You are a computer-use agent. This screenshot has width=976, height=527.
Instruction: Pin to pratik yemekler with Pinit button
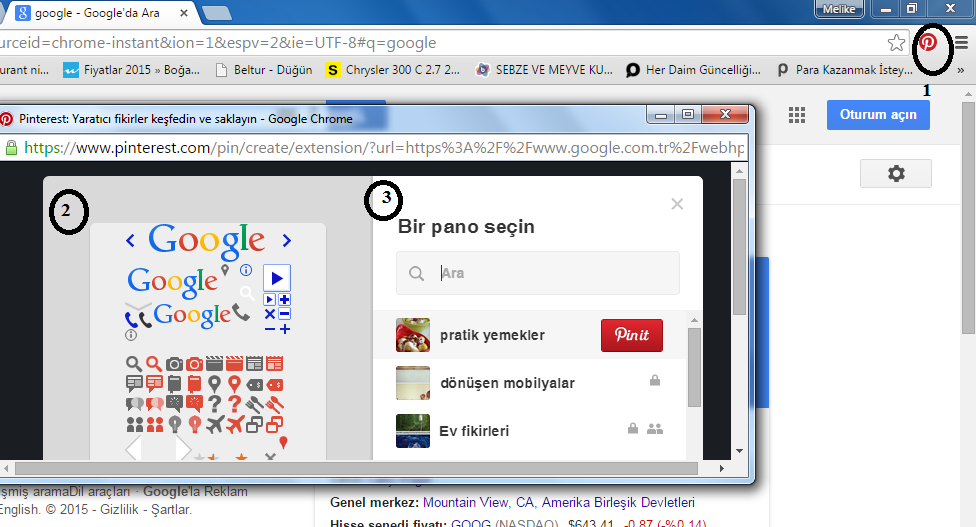click(x=632, y=335)
